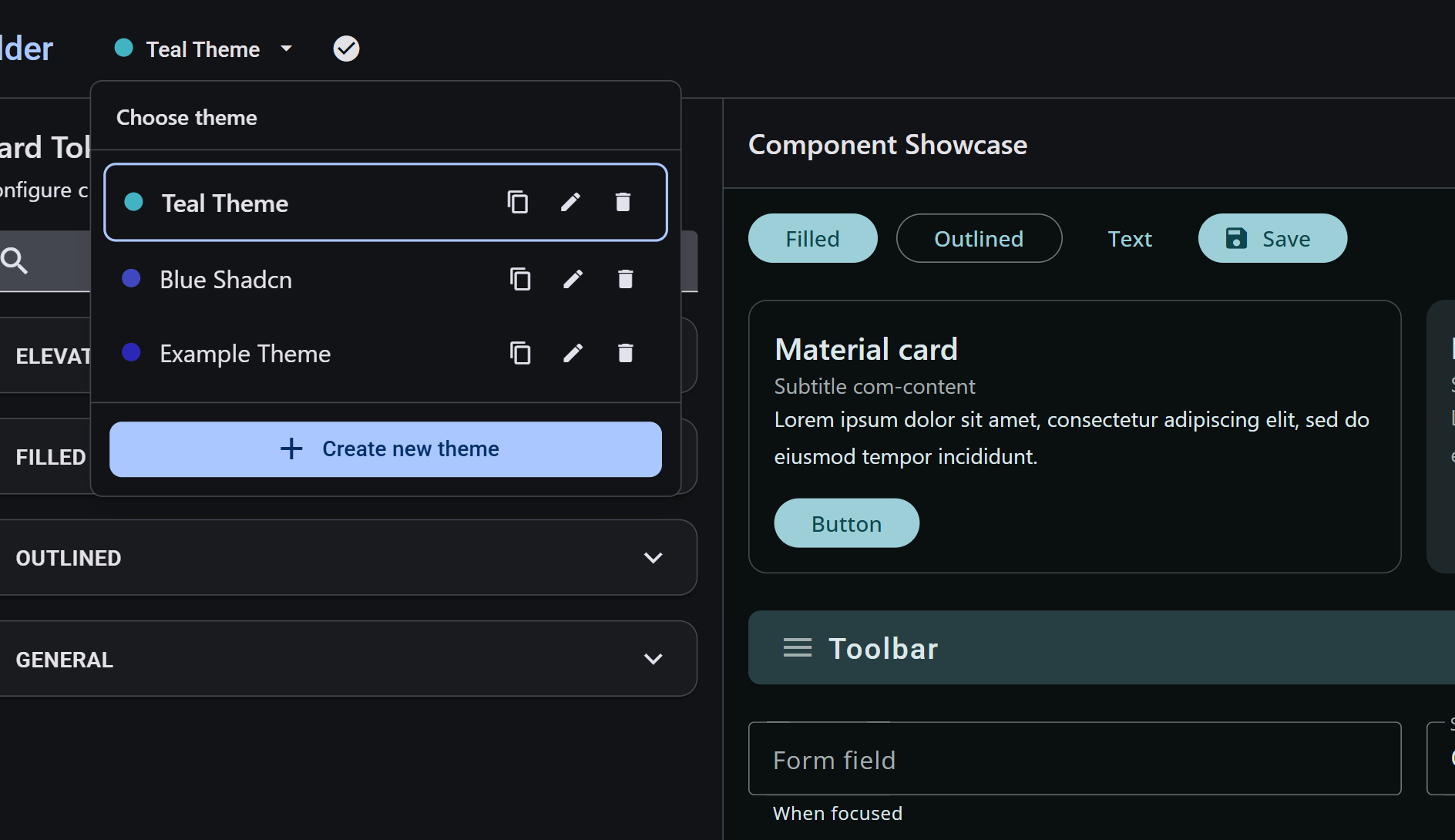Edit the Example Theme
The width and height of the screenshot is (1455, 840).
[573, 353]
